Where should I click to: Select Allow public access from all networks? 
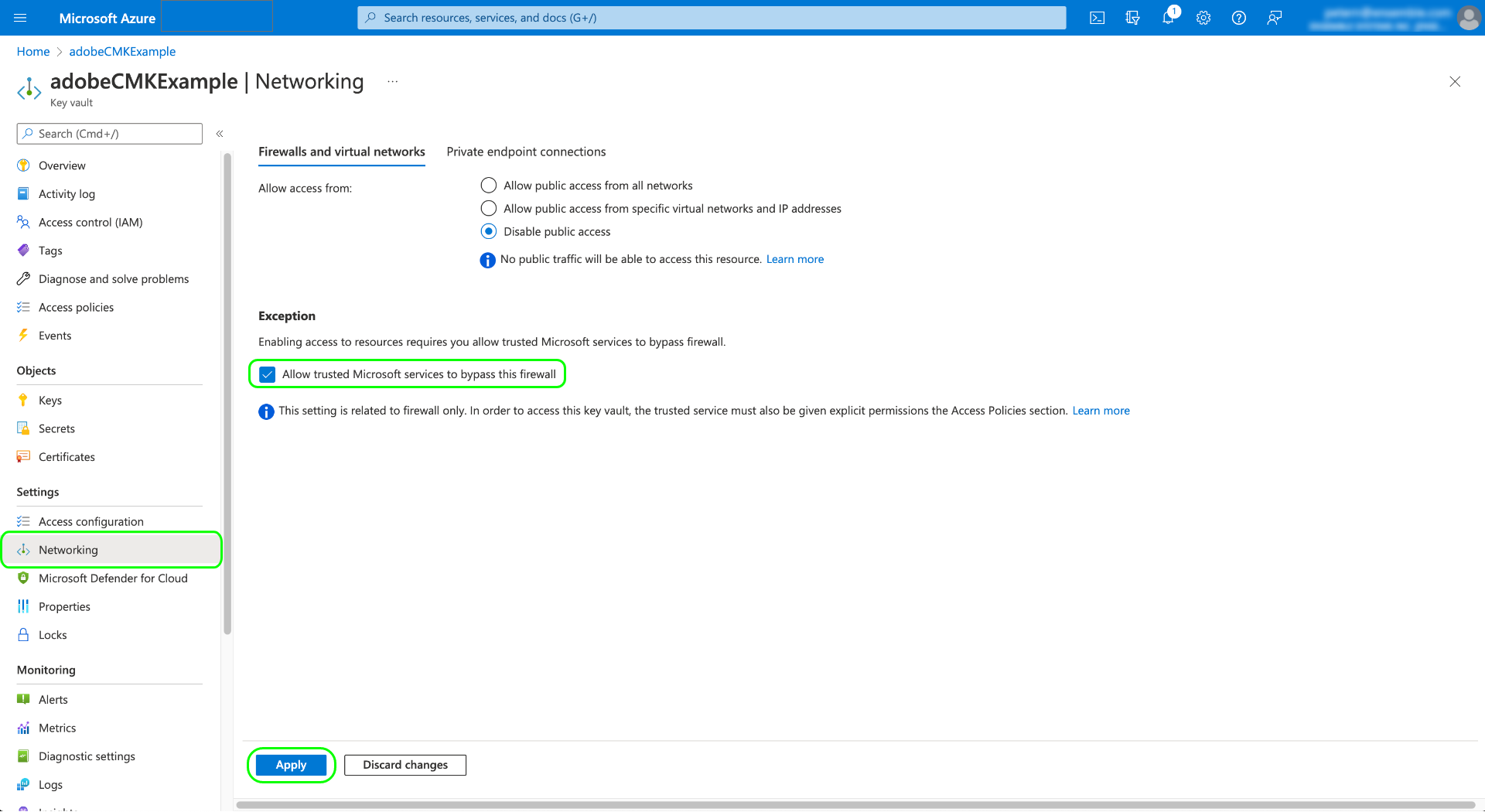point(489,186)
